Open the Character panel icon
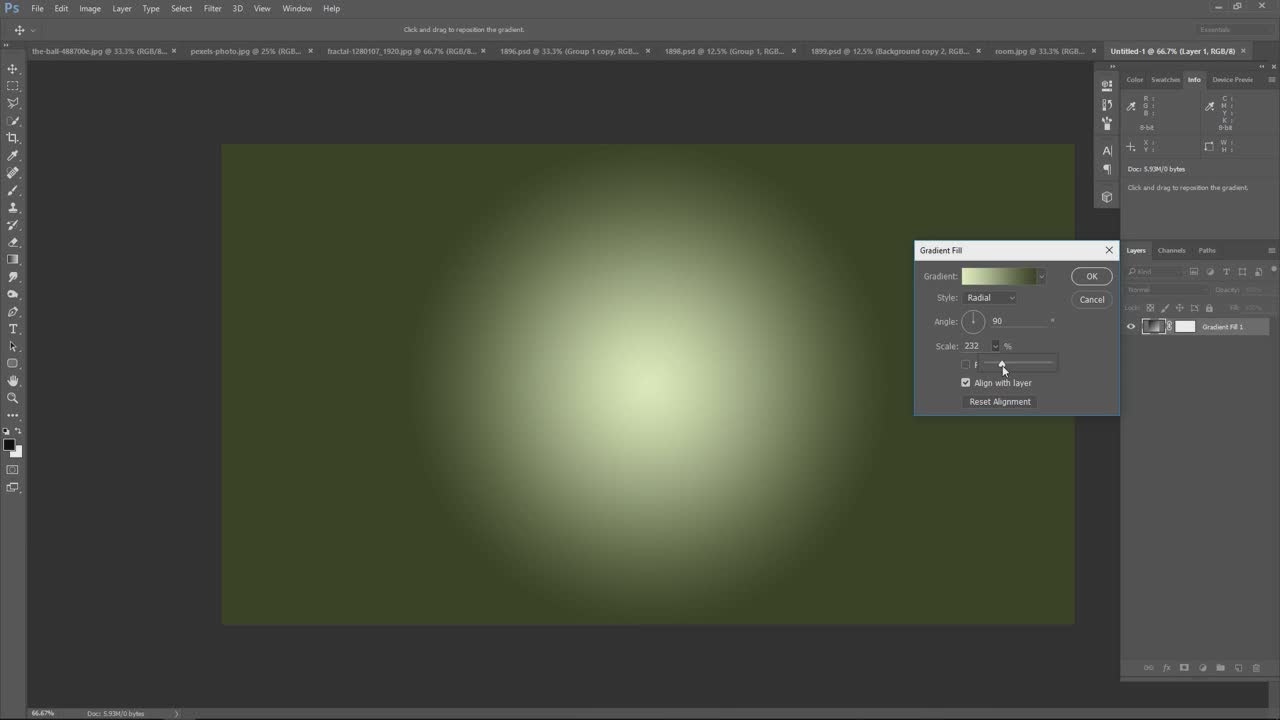Viewport: 1280px width, 720px height. tap(1107, 151)
